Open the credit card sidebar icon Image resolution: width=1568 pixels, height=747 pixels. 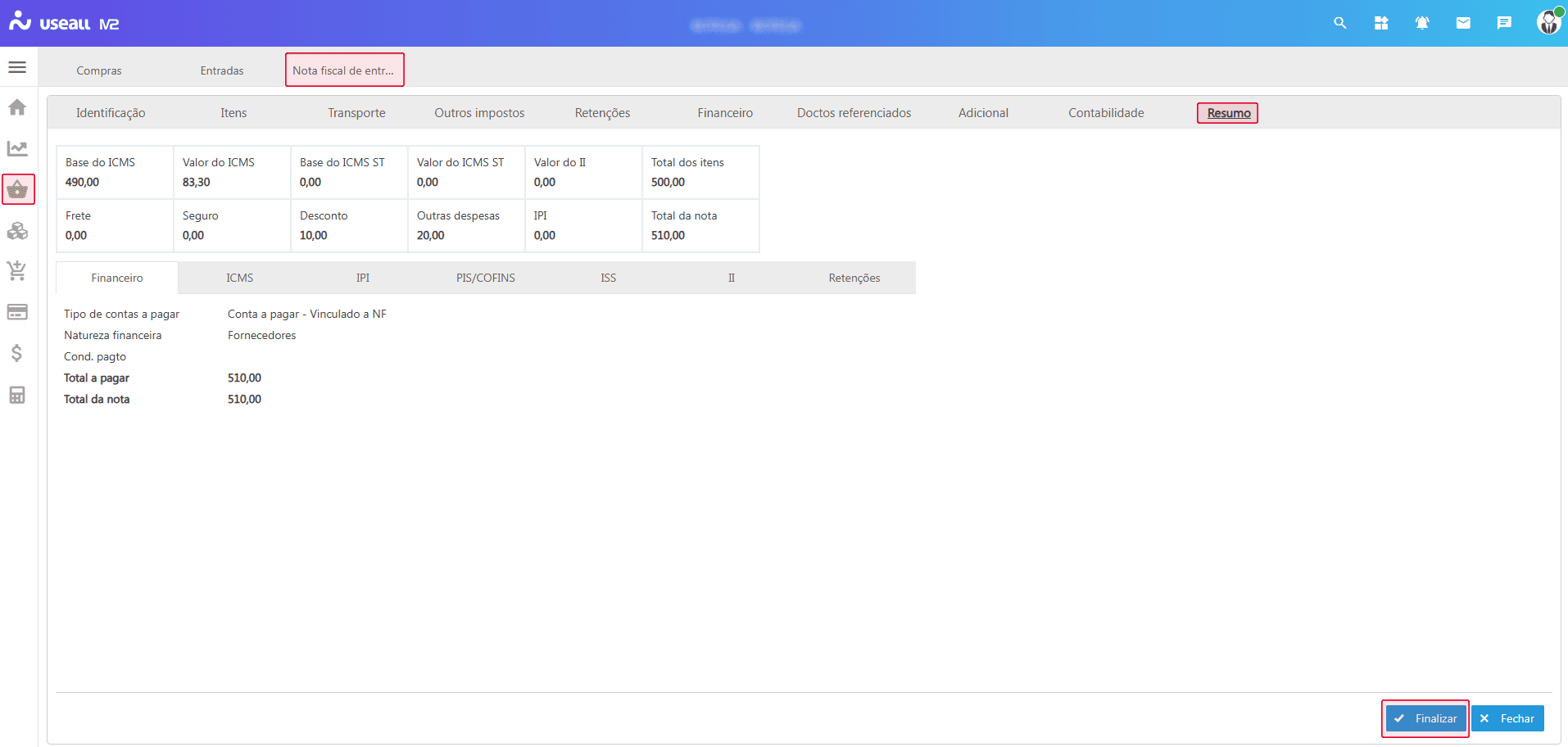coord(17,312)
